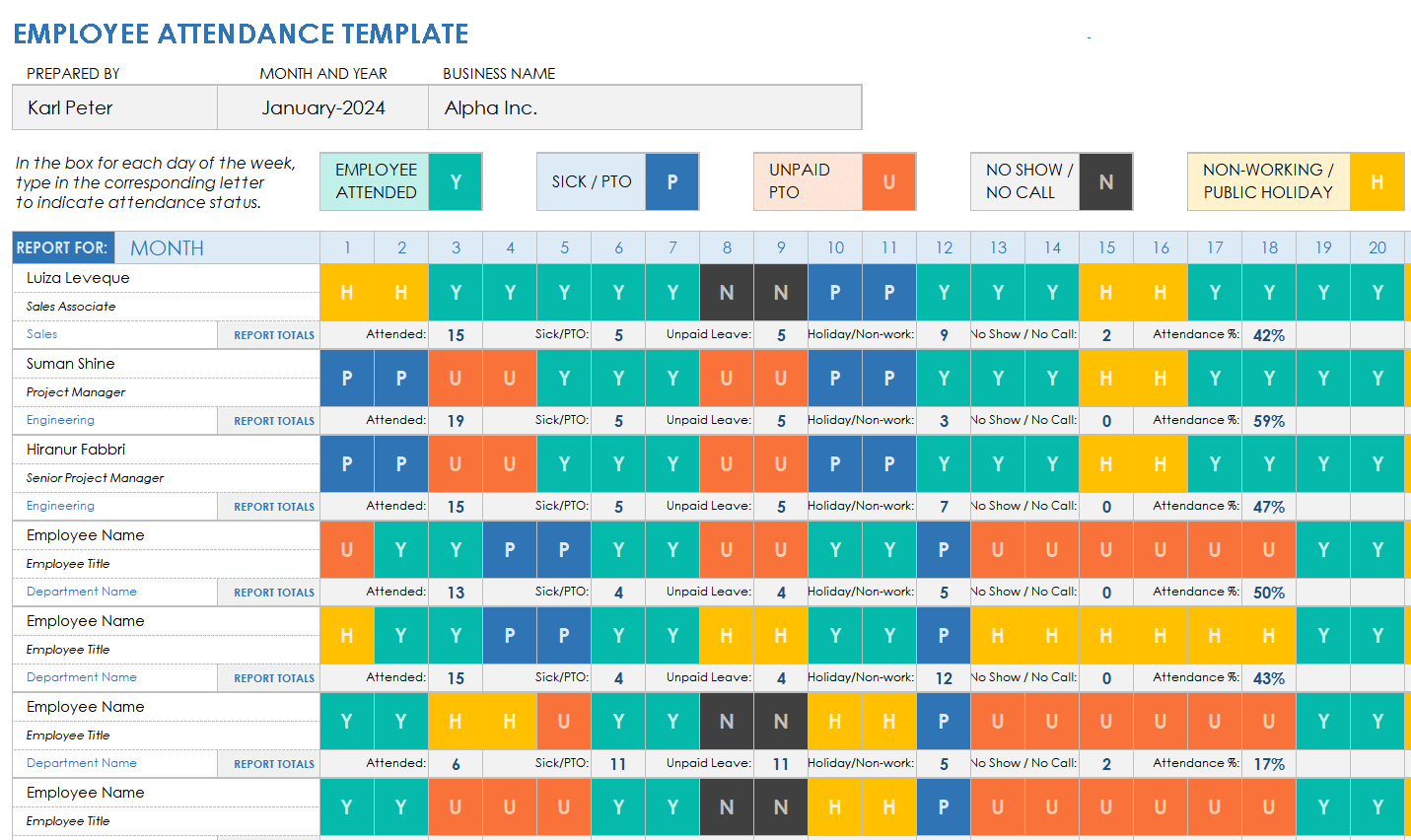
Task: Click the blue P legend swatch for Sick / PTO
Action: tap(672, 181)
